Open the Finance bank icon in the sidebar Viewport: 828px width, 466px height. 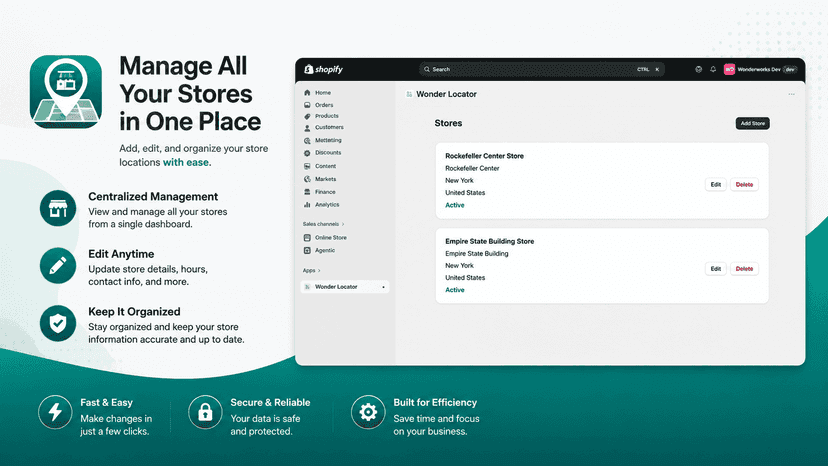[x=307, y=192]
